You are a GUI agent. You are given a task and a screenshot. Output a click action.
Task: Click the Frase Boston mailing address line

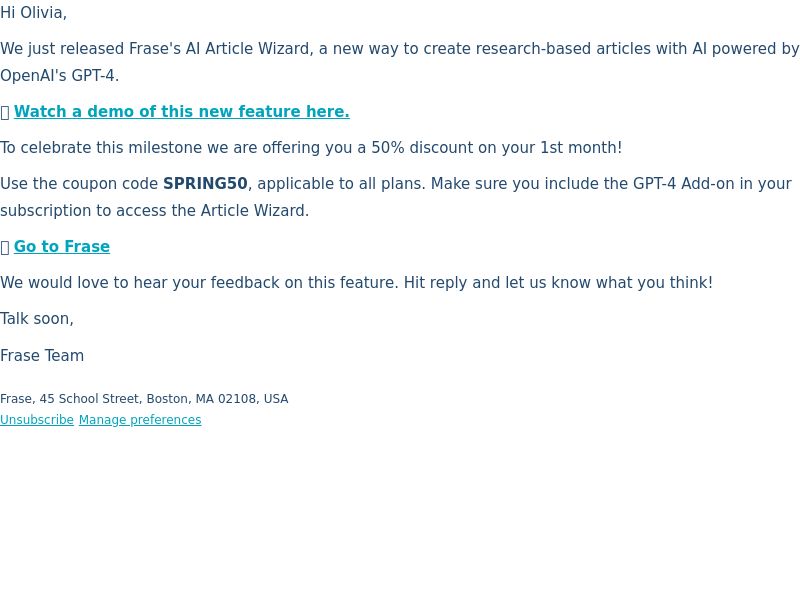pyautogui.click(x=144, y=399)
